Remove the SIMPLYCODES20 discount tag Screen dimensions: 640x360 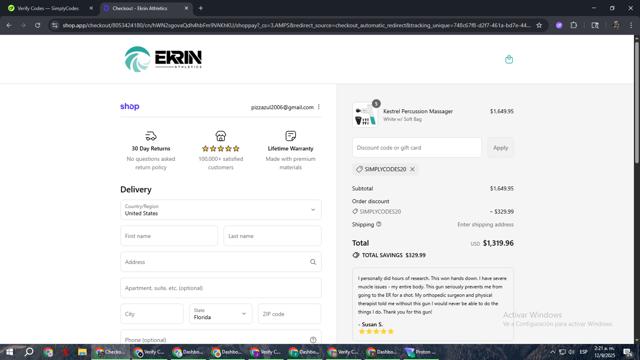click(x=412, y=169)
